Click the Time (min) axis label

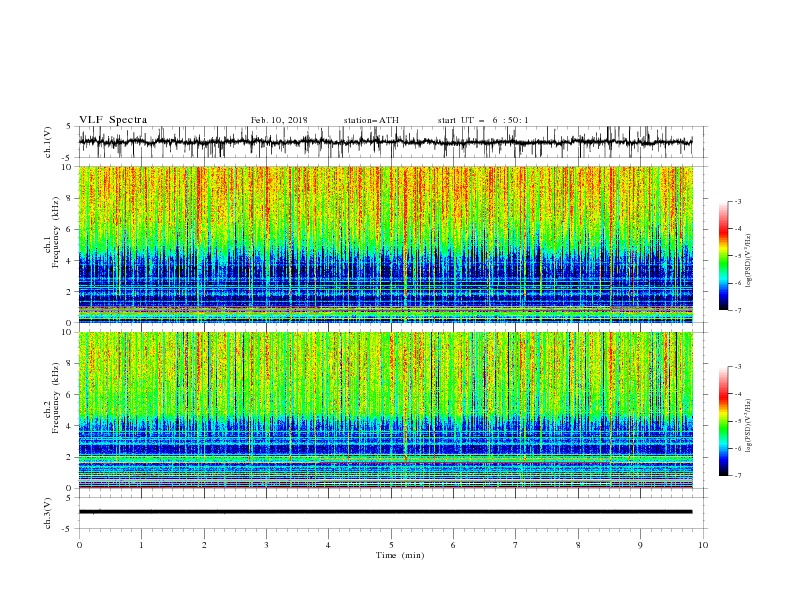pos(400,555)
